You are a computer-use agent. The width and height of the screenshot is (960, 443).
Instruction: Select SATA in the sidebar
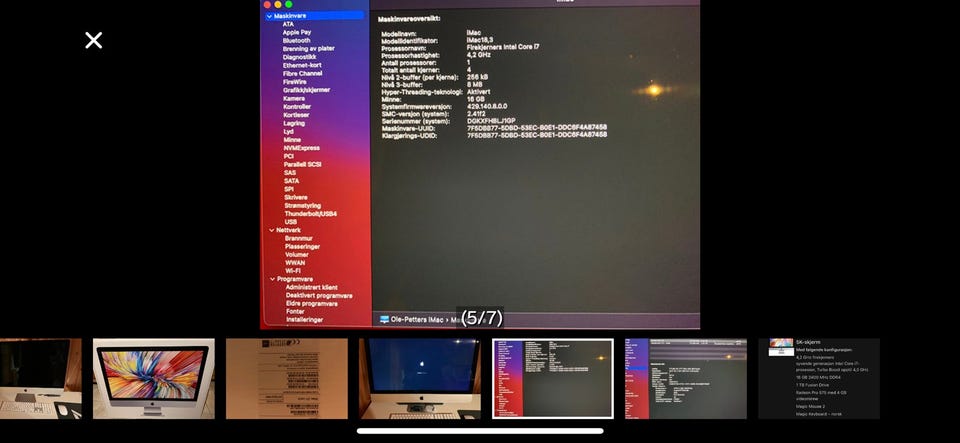(291, 181)
